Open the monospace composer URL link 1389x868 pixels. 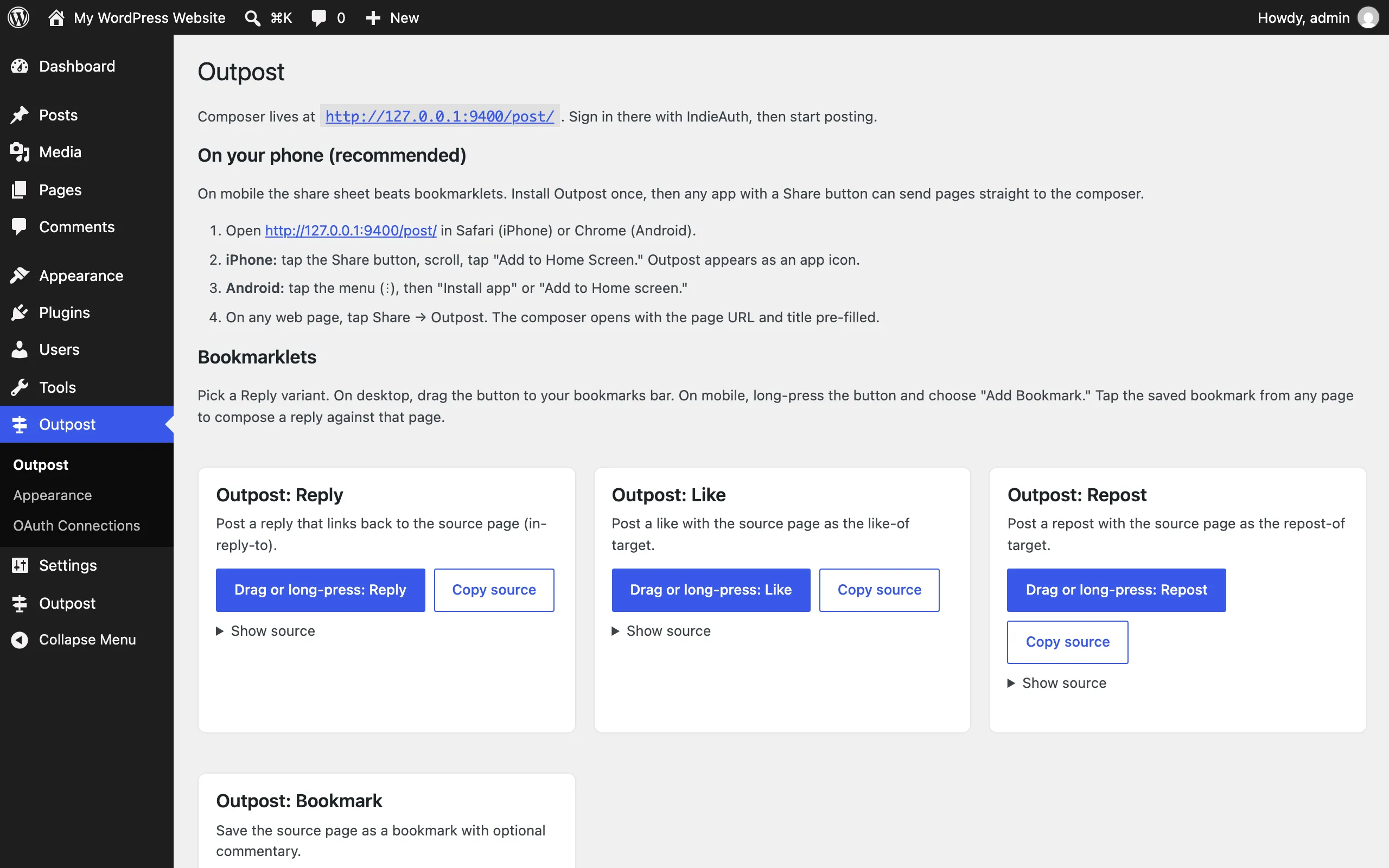tap(439, 117)
